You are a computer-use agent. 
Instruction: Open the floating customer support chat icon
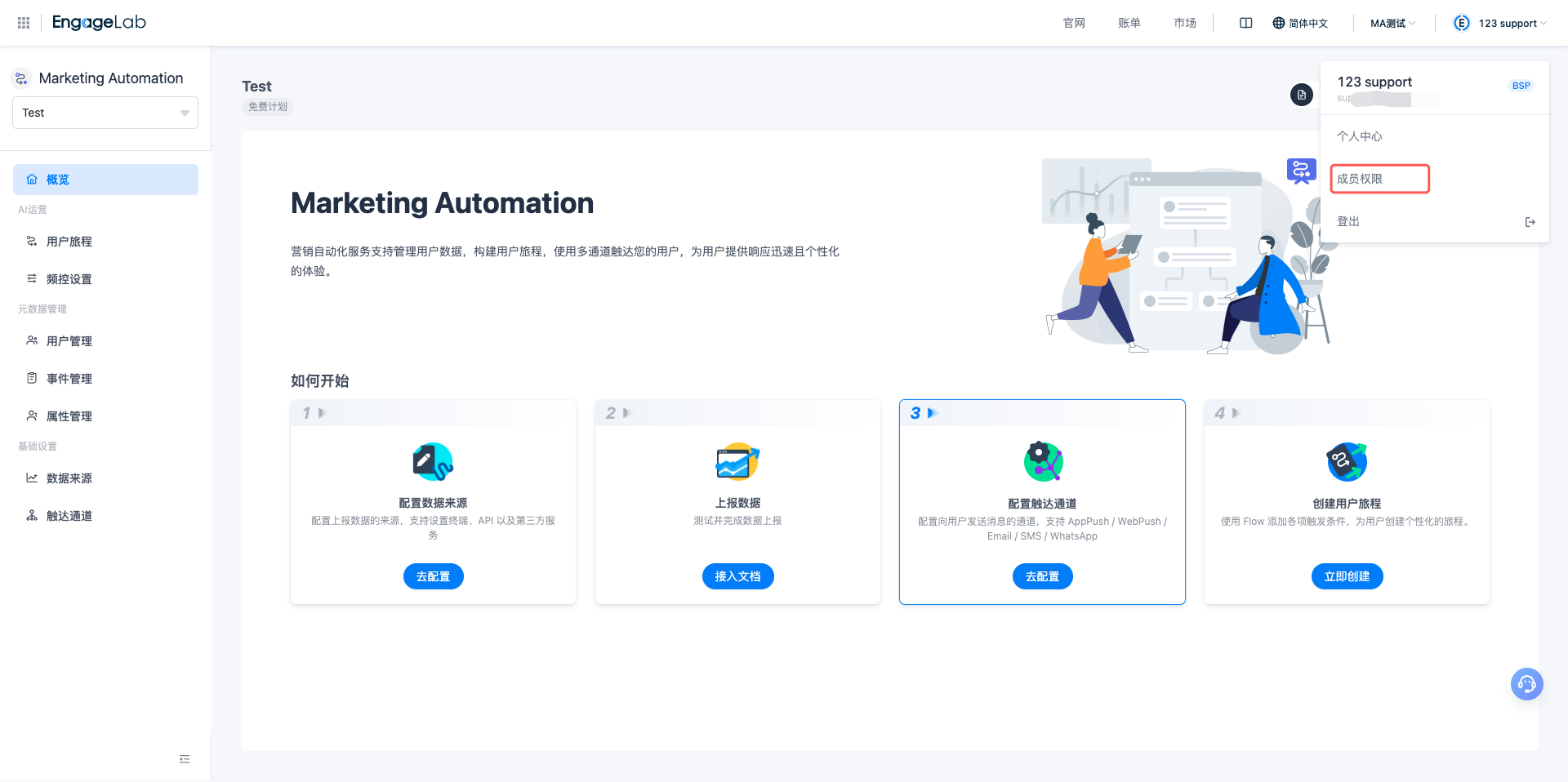[x=1527, y=684]
